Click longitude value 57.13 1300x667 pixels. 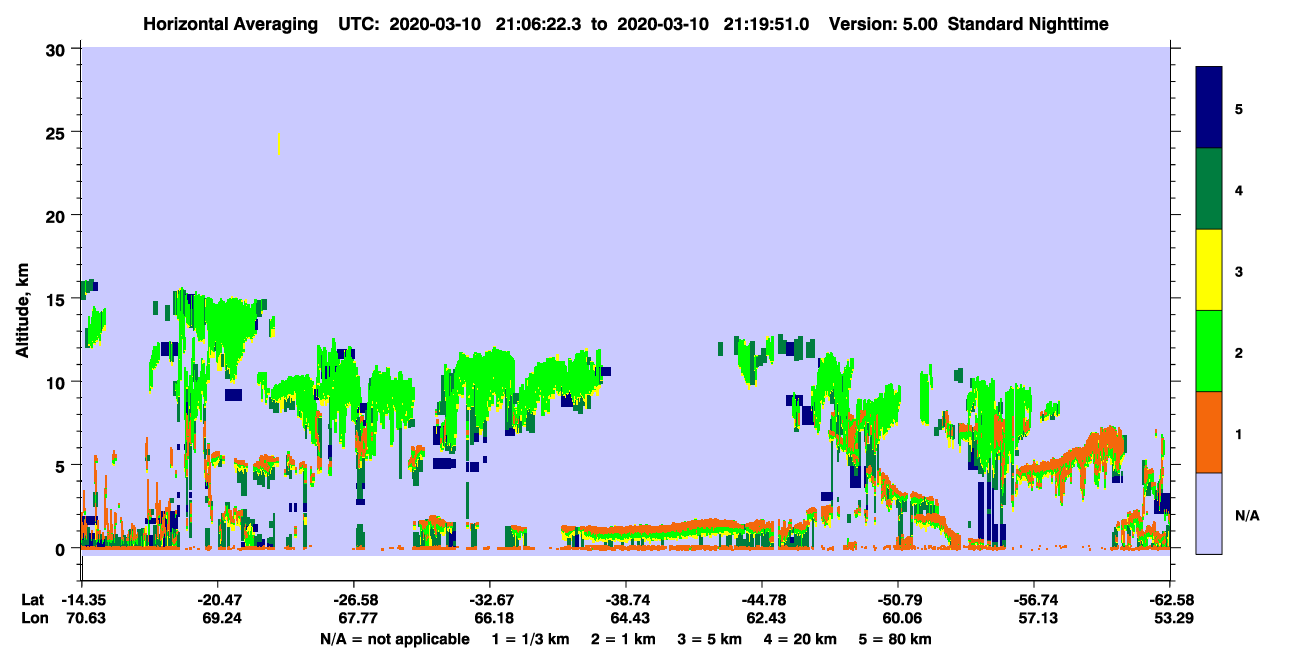pyautogui.click(x=1038, y=619)
